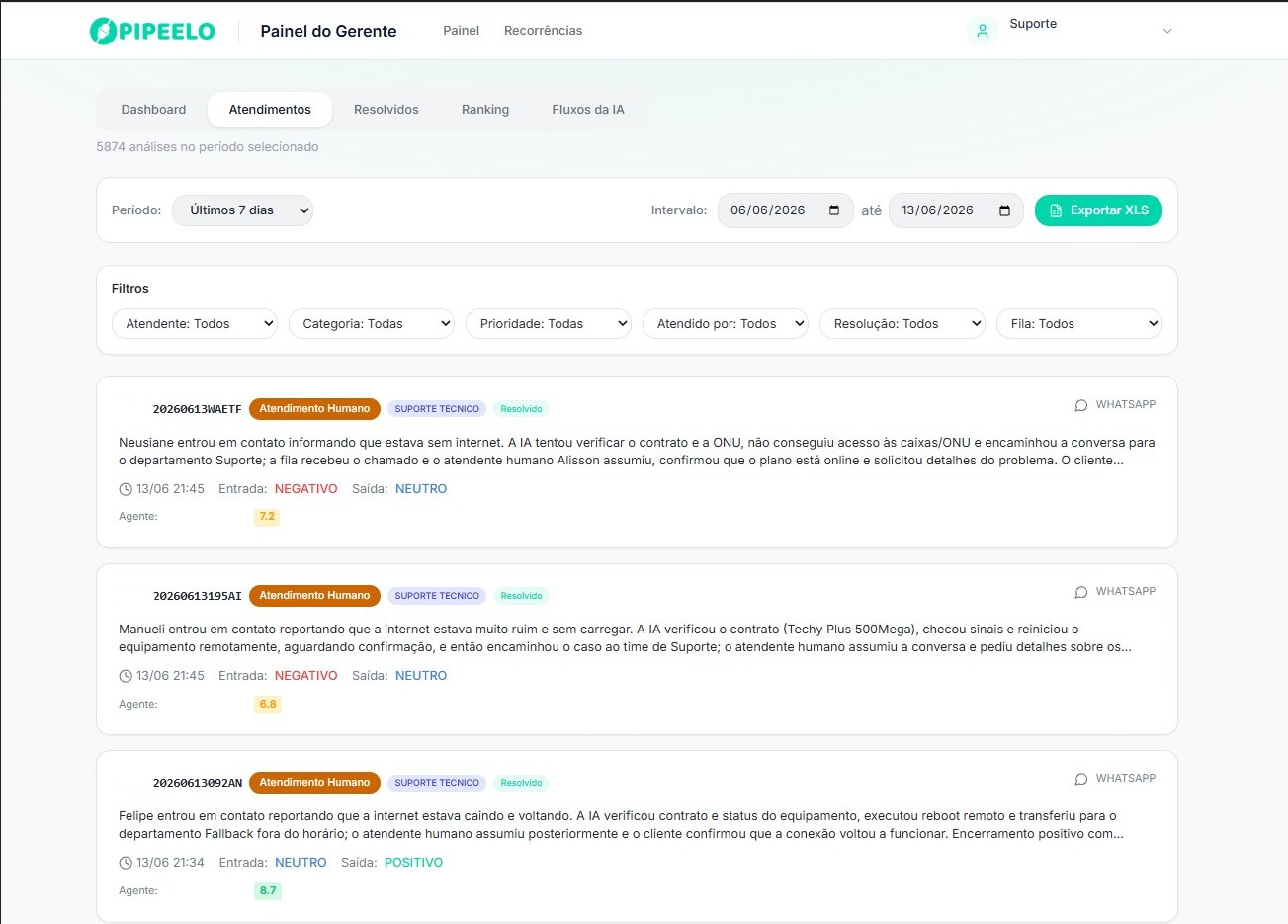Open calendar picker for 13/06/2026
The image size is (1288, 924).
coord(1005,210)
